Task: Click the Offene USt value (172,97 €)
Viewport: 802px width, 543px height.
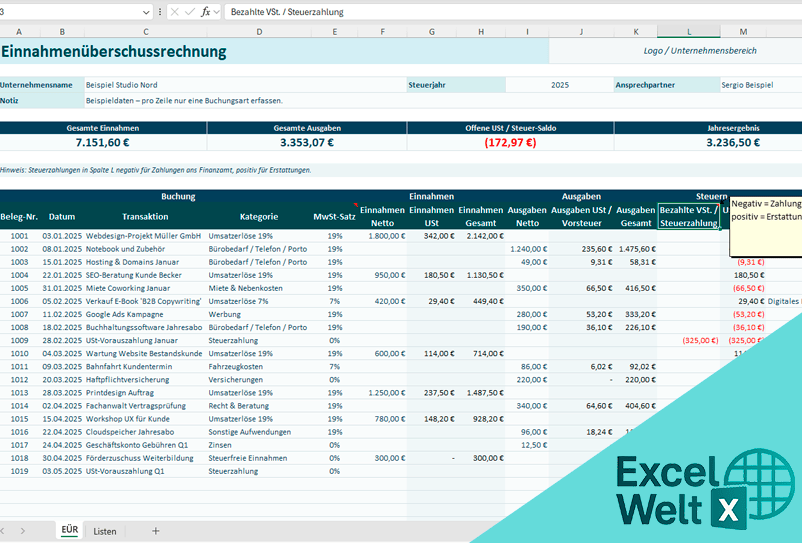Action: [x=510, y=143]
